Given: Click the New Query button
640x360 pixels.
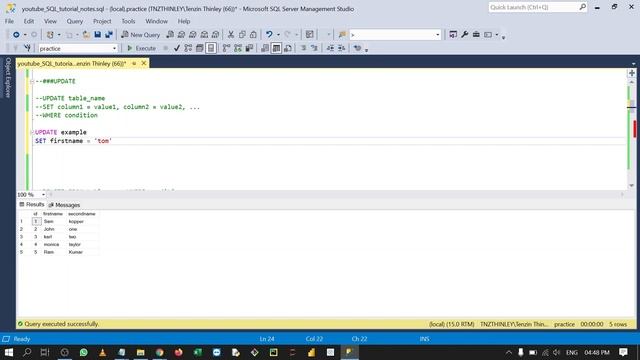Looking at the screenshot, I should (140, 35).
